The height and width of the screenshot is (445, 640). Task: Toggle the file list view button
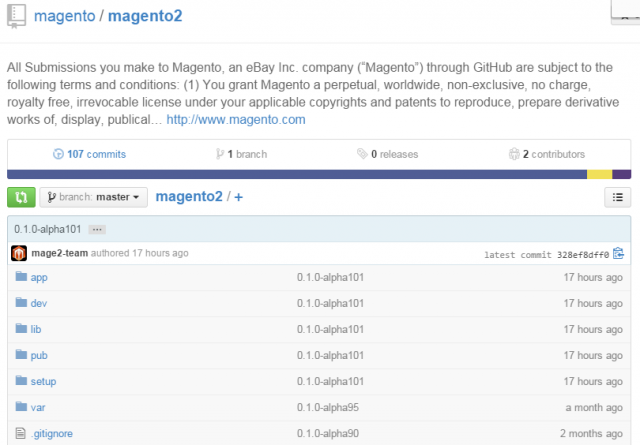618,197
